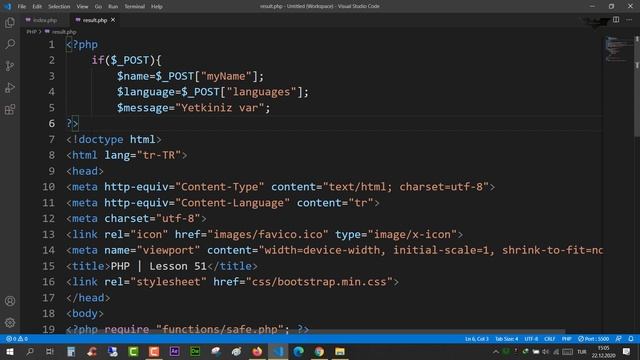
Task: Click the vertical editor scrollbar
Action: tap(637, 86)
